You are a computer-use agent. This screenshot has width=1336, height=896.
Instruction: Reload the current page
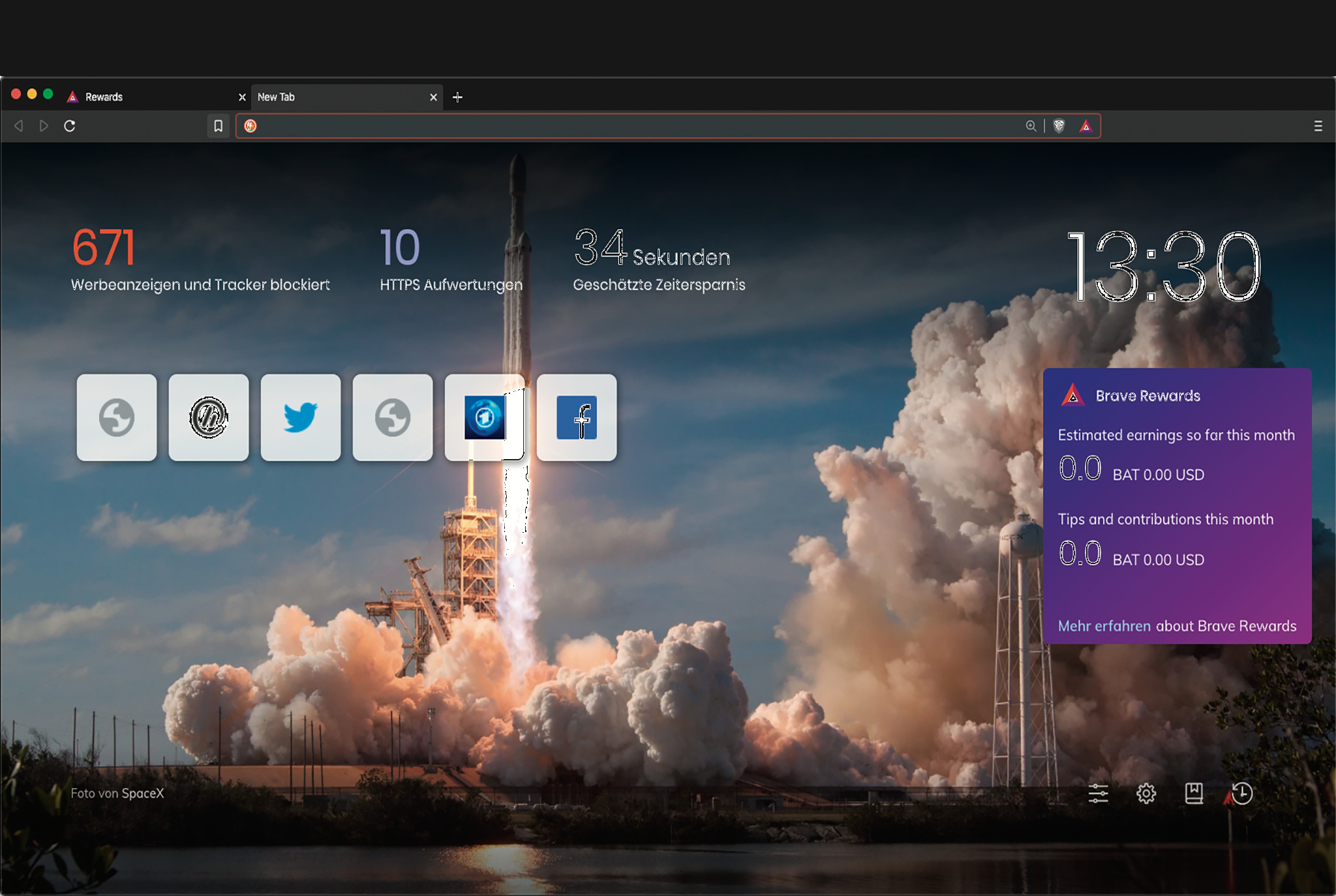tap(70, 126)
